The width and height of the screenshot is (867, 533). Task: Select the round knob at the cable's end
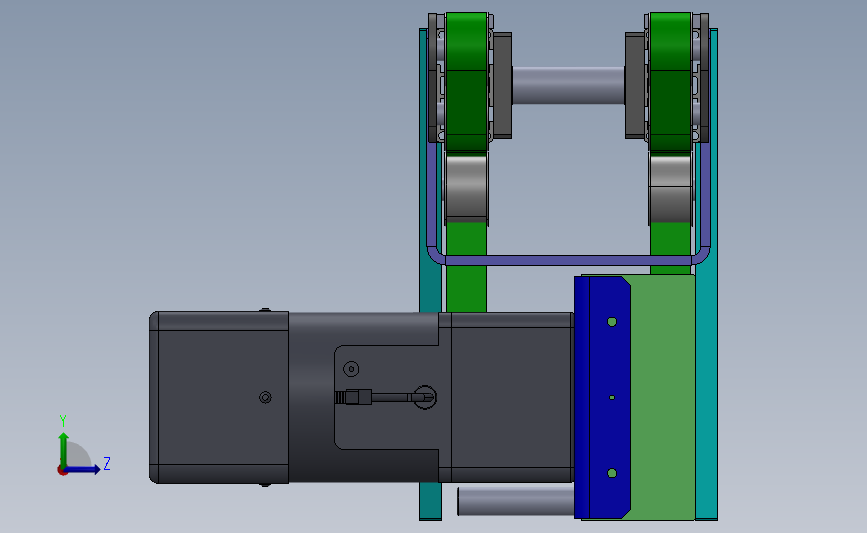pos(425,397)
